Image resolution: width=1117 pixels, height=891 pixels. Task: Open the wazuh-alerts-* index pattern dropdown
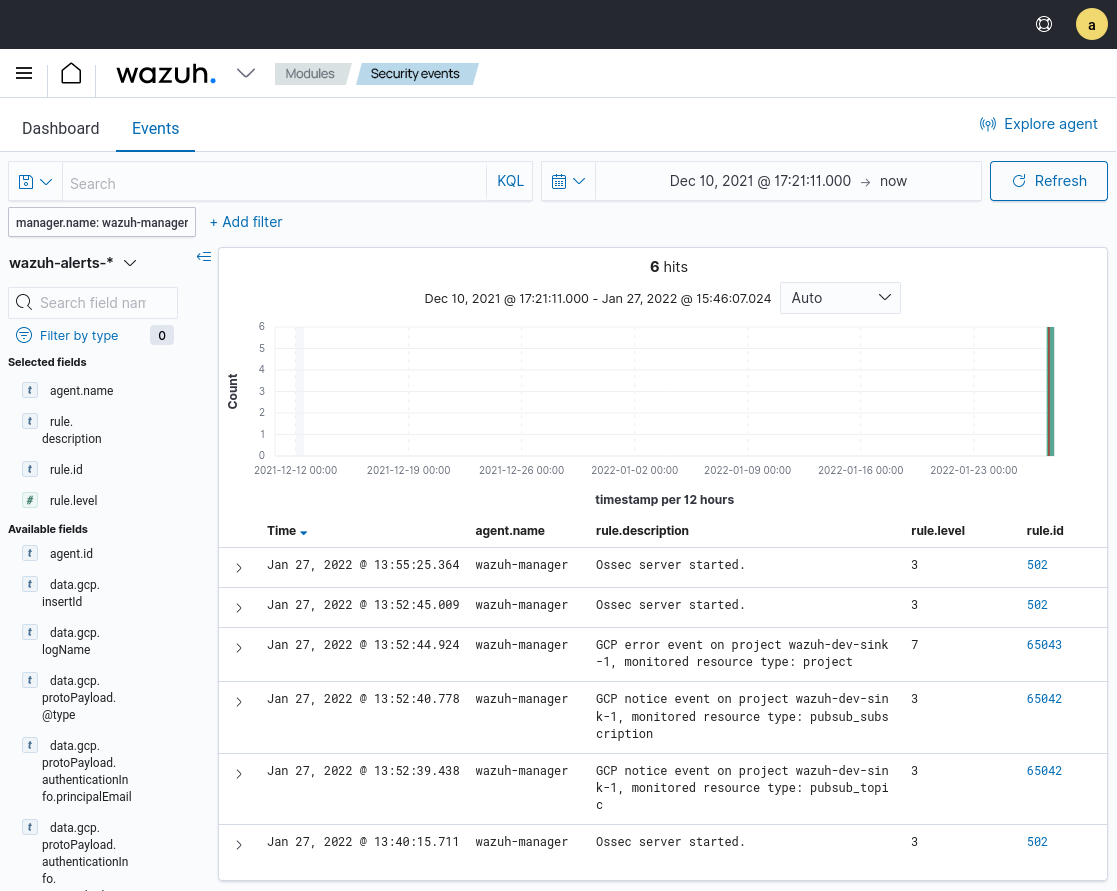coord(73,263)
